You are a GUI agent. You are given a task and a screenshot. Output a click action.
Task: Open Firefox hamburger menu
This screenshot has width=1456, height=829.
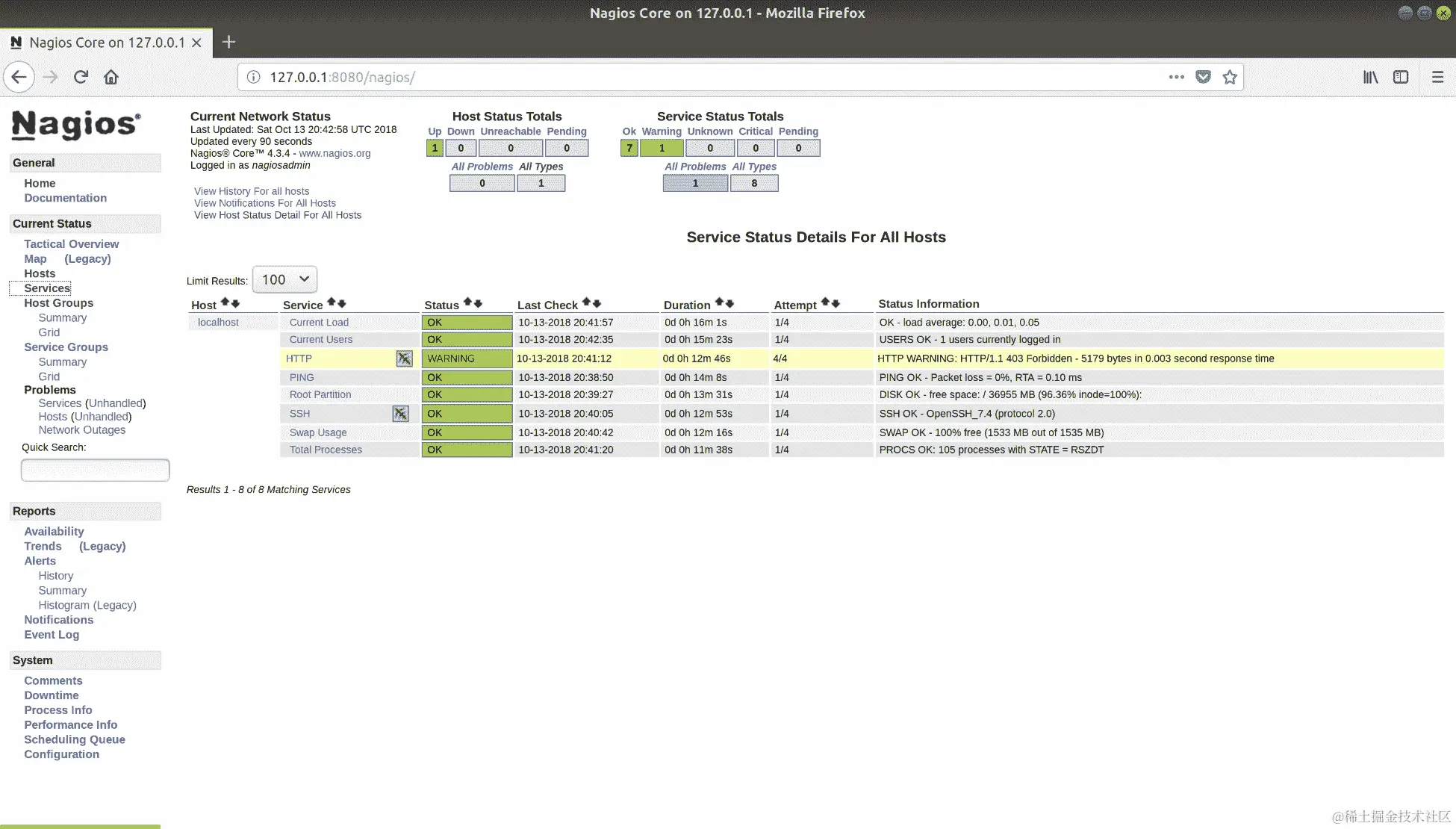1437,77
